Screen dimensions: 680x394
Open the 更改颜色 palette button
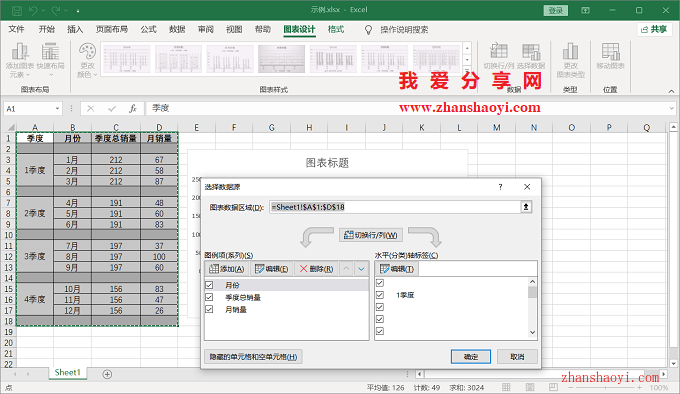point(87,60)
